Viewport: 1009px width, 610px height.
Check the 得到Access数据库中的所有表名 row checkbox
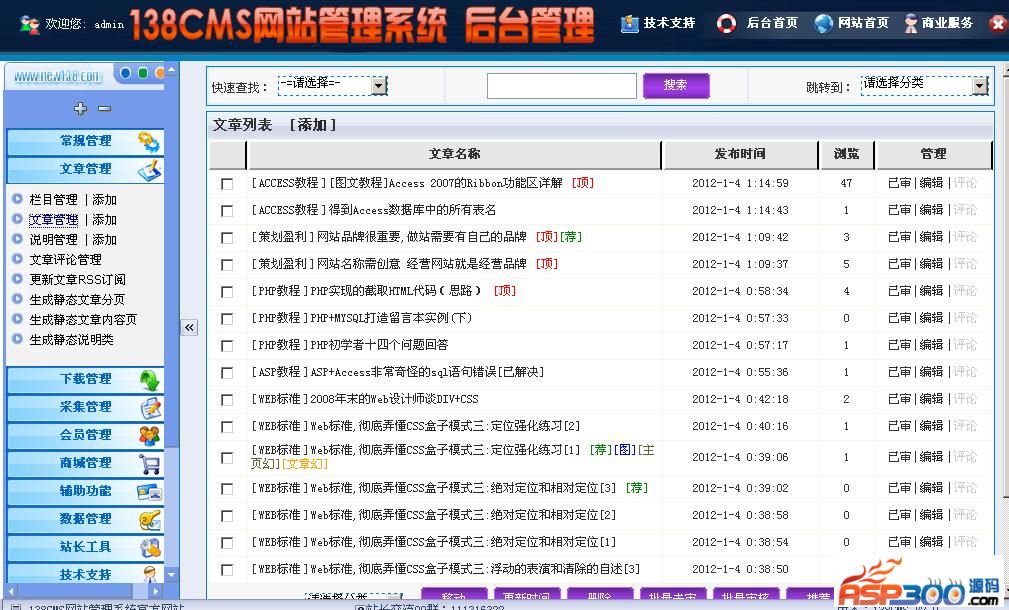click(227, 211)
